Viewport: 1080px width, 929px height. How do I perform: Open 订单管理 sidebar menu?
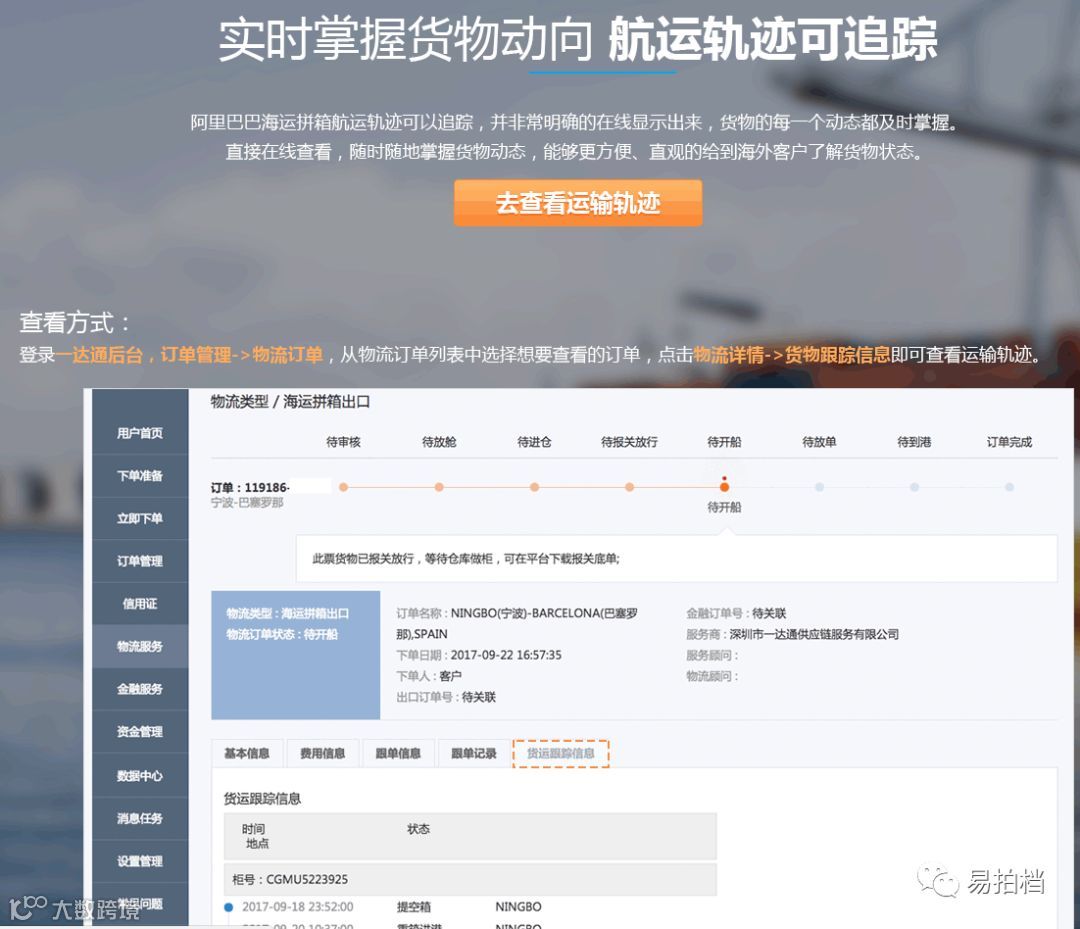pyautogui.click(x=140, y=561)
